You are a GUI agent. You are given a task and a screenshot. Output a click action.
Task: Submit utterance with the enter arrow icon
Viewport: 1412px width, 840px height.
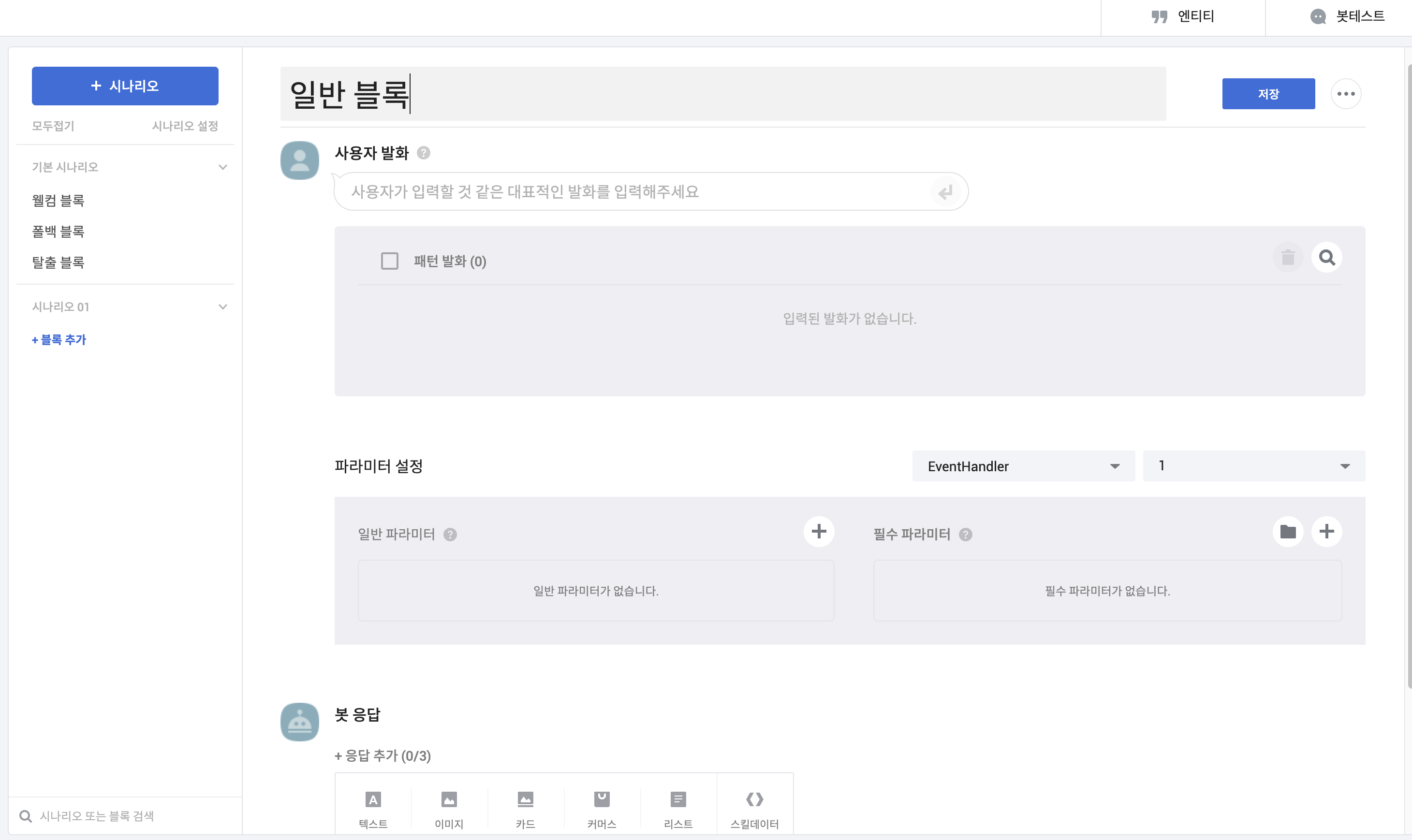pyautogui.click(x=945, y=192)
